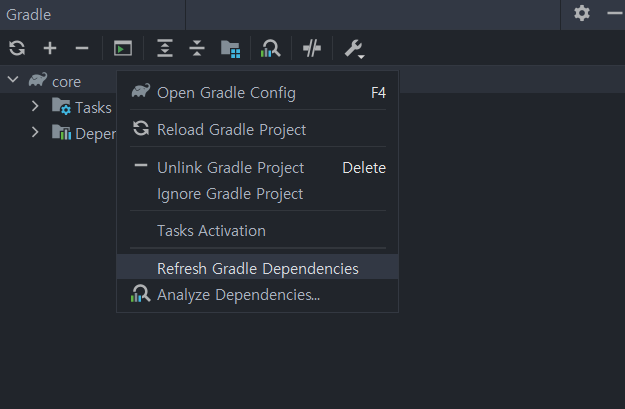Viewport: 625px width, 409px height.
Task: Click the Gradle panel title
Action: pos(29,15)
